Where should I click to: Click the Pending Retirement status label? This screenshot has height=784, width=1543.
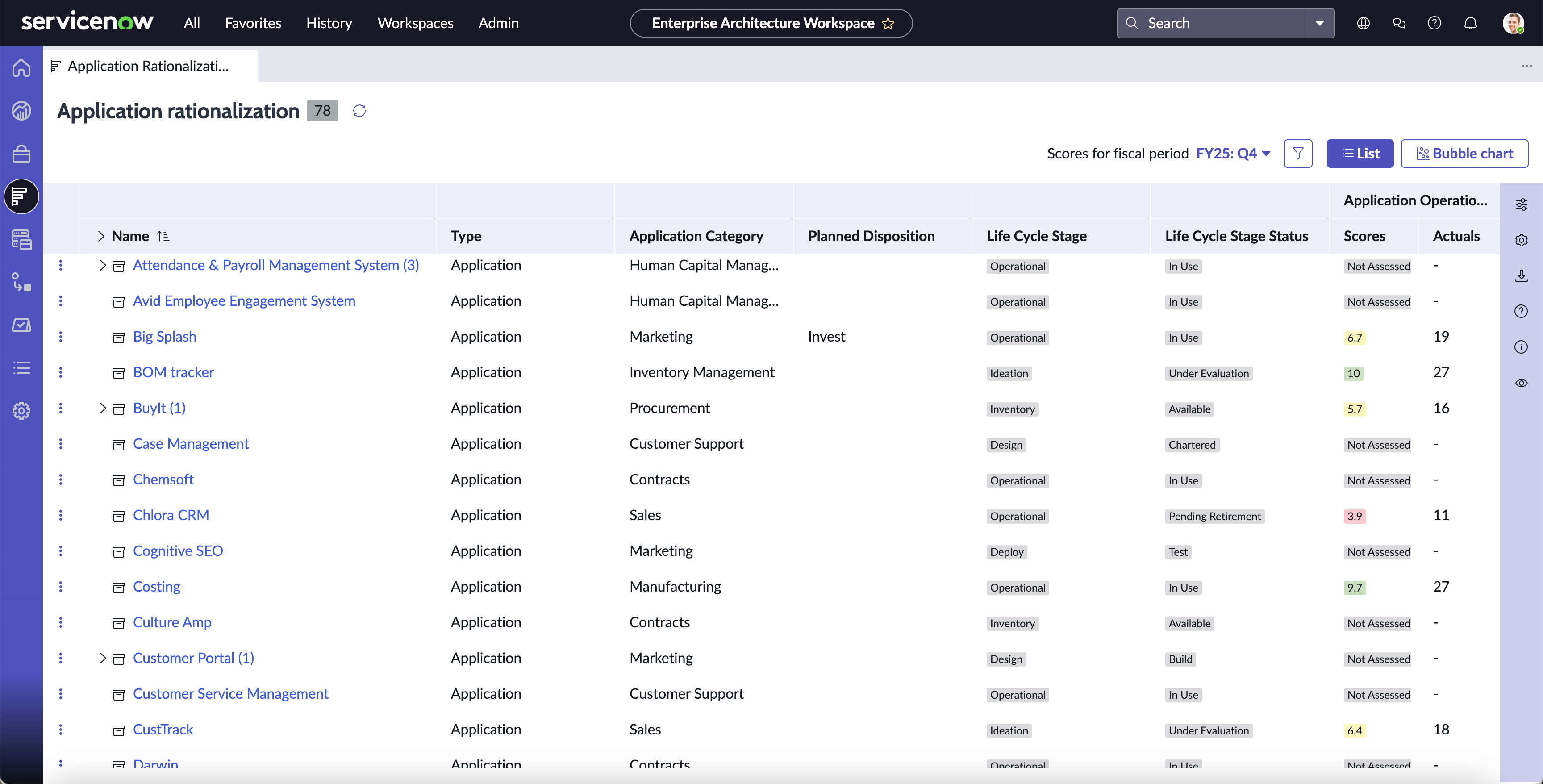(x=1215, y=516)
